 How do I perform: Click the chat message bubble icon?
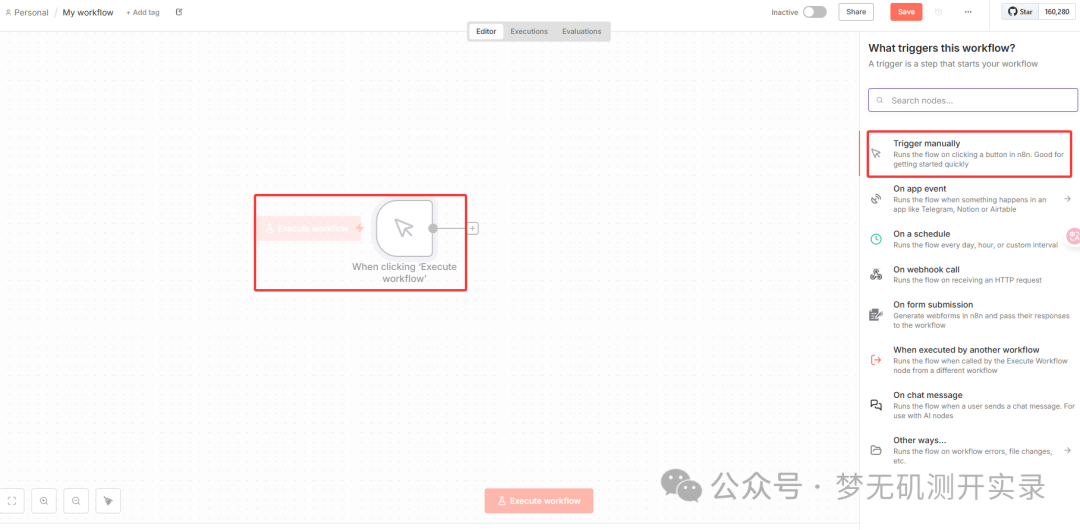click(x=876, y=405)
